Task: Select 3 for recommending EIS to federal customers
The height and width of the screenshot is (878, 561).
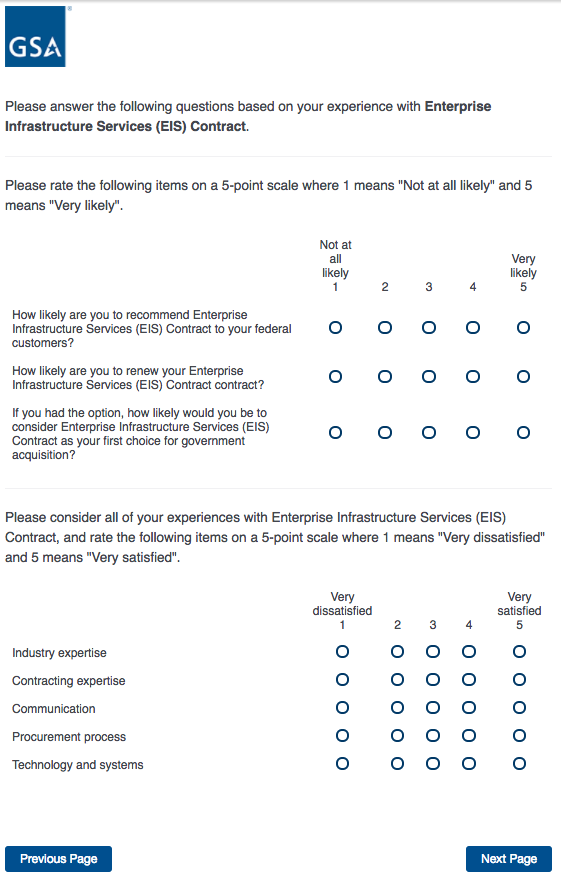Action: tap(429, 328)
